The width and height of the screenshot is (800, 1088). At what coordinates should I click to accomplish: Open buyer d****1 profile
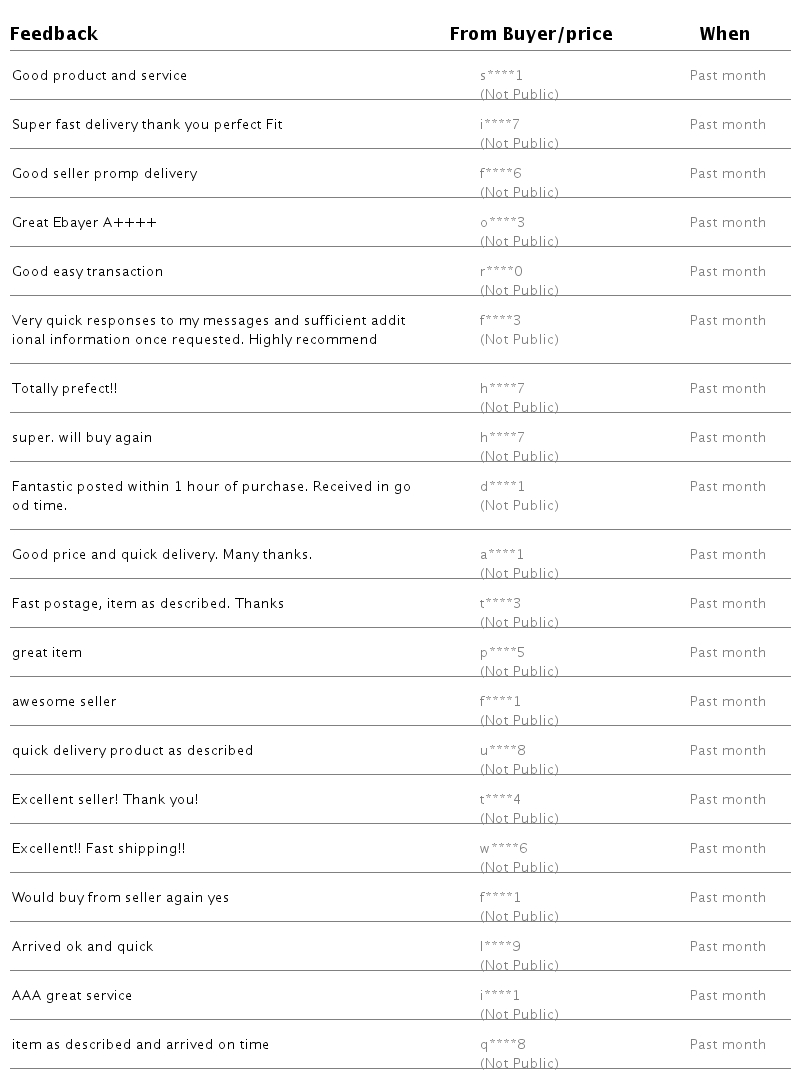tap(502, 487)
